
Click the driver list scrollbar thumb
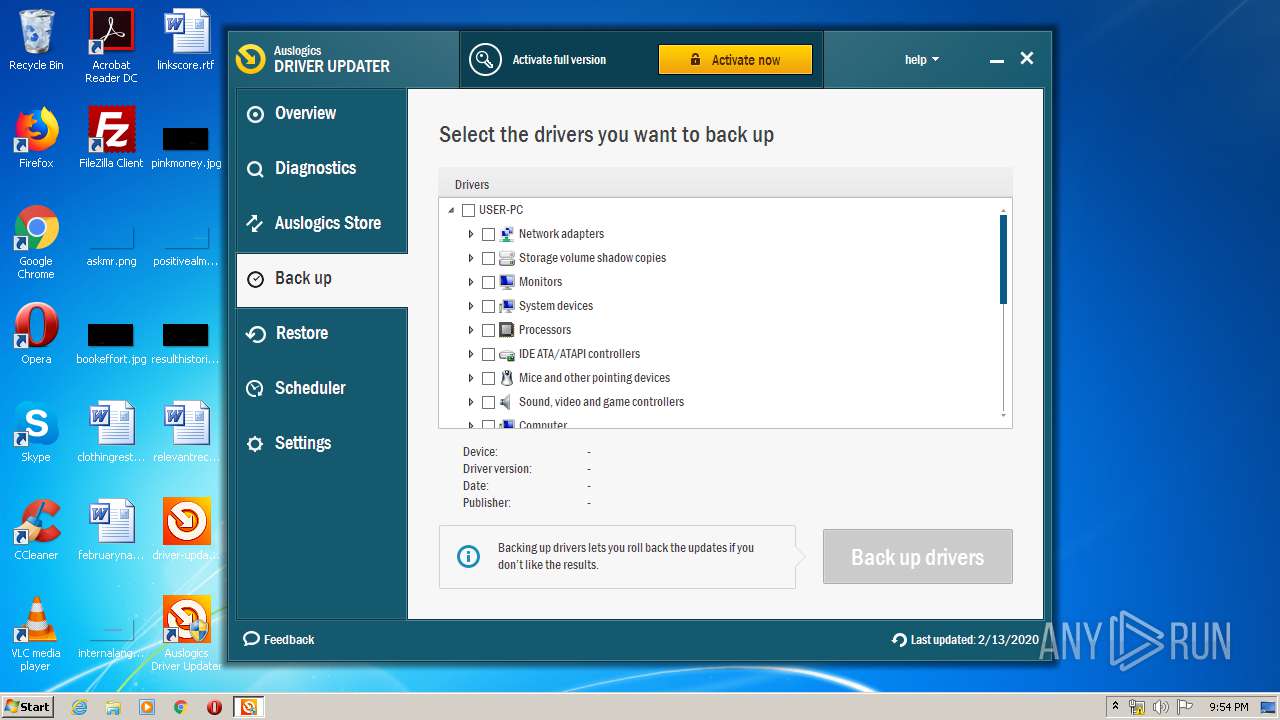pyautogui.click(x=1003, y=259)
